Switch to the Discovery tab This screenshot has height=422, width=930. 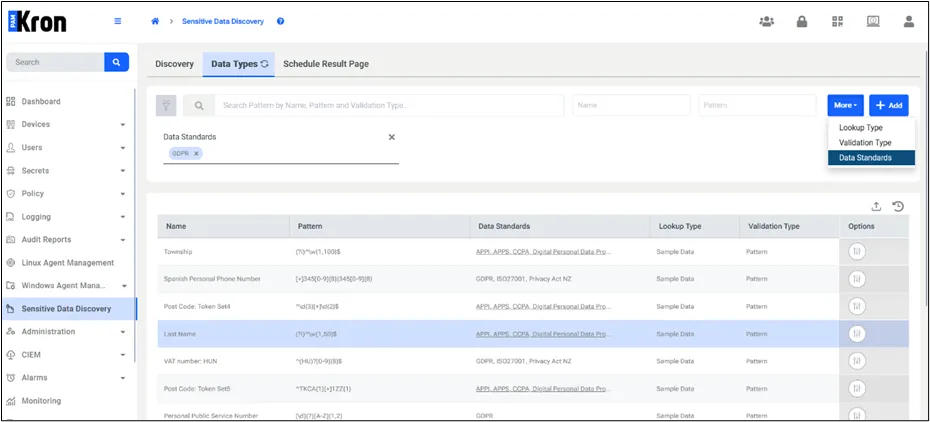click(174, 64)
